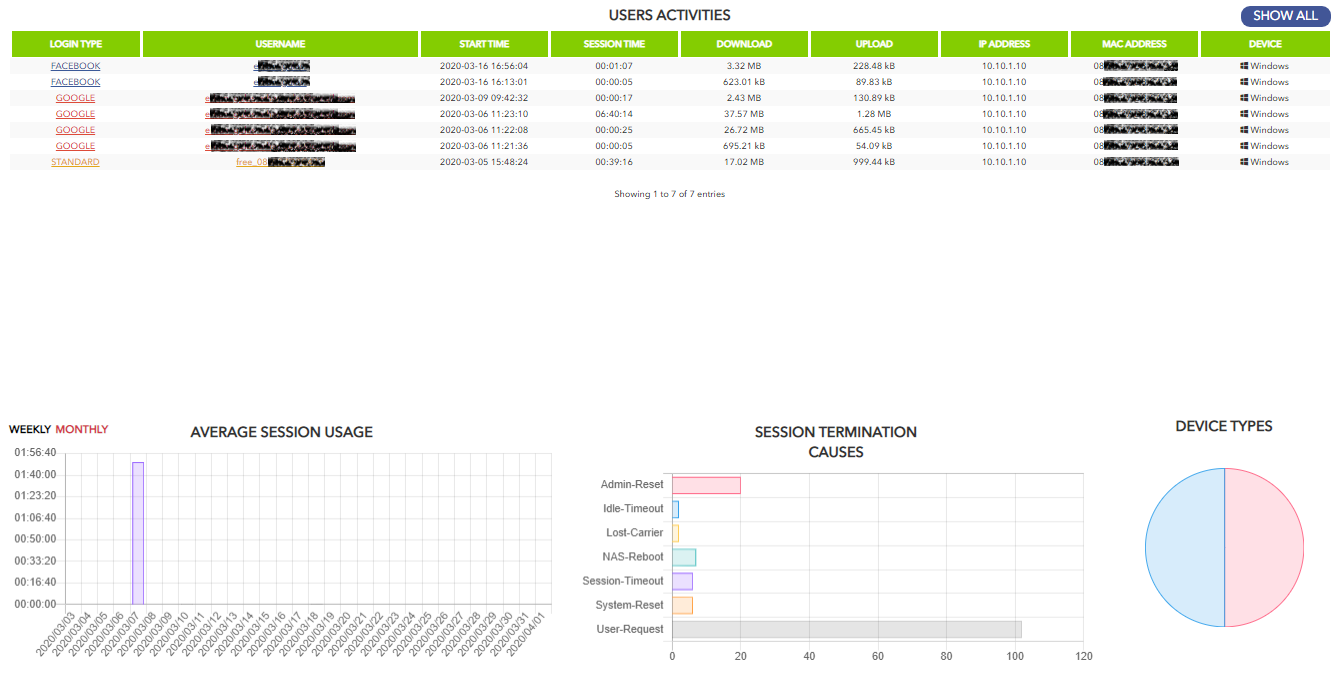Click the Windows icon in the last GOOGLE row
1340x677 pixels.
(1265, 145)
